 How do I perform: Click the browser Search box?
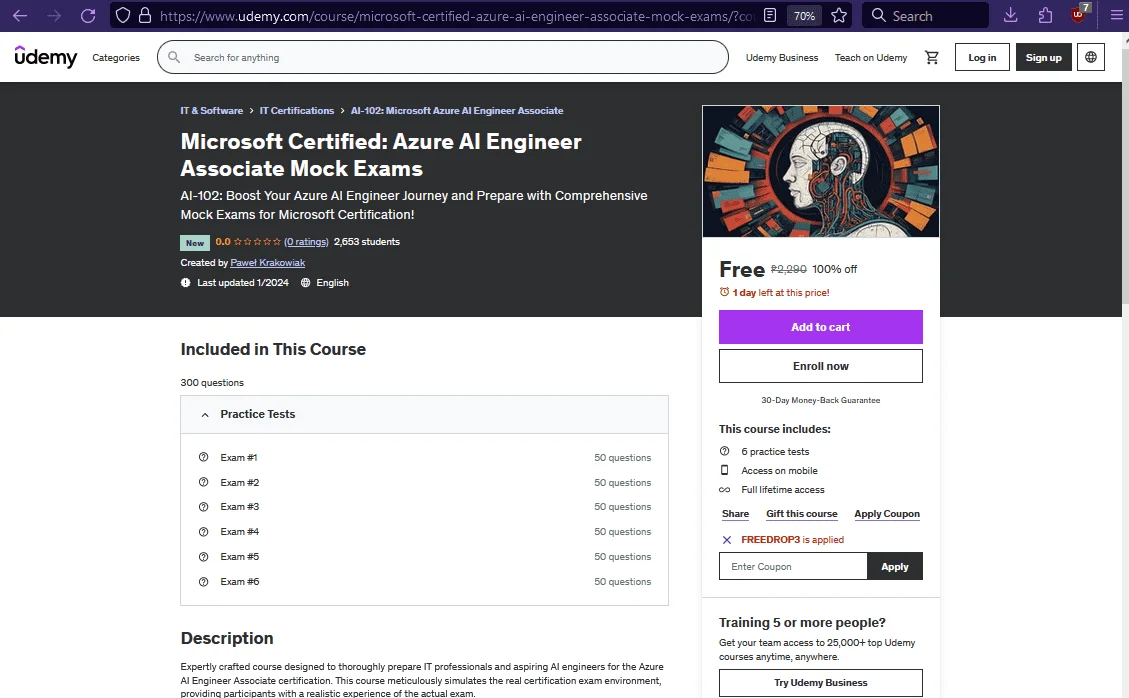pyautogui.click(x=925, y=15)
